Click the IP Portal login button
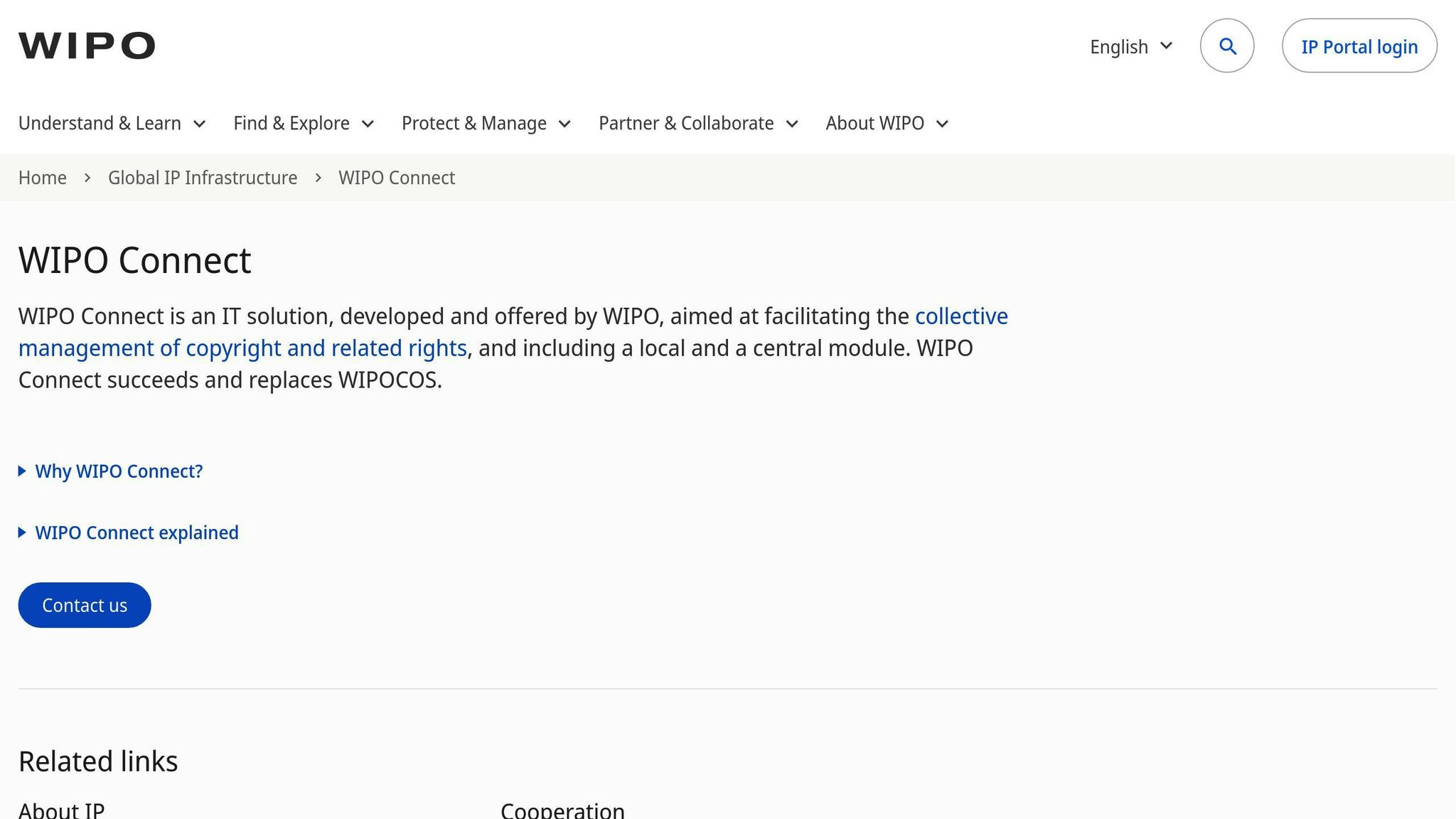This screenshot has height=819, width=1456. point(1359,45)
